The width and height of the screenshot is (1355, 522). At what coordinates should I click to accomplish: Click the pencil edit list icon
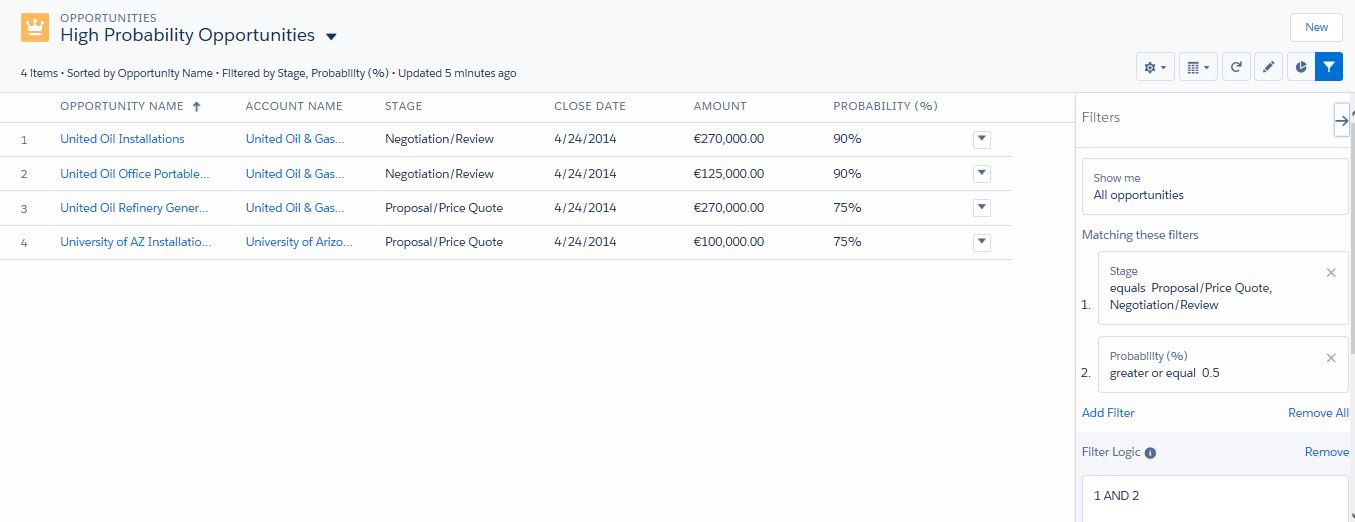click(1268, 67)
